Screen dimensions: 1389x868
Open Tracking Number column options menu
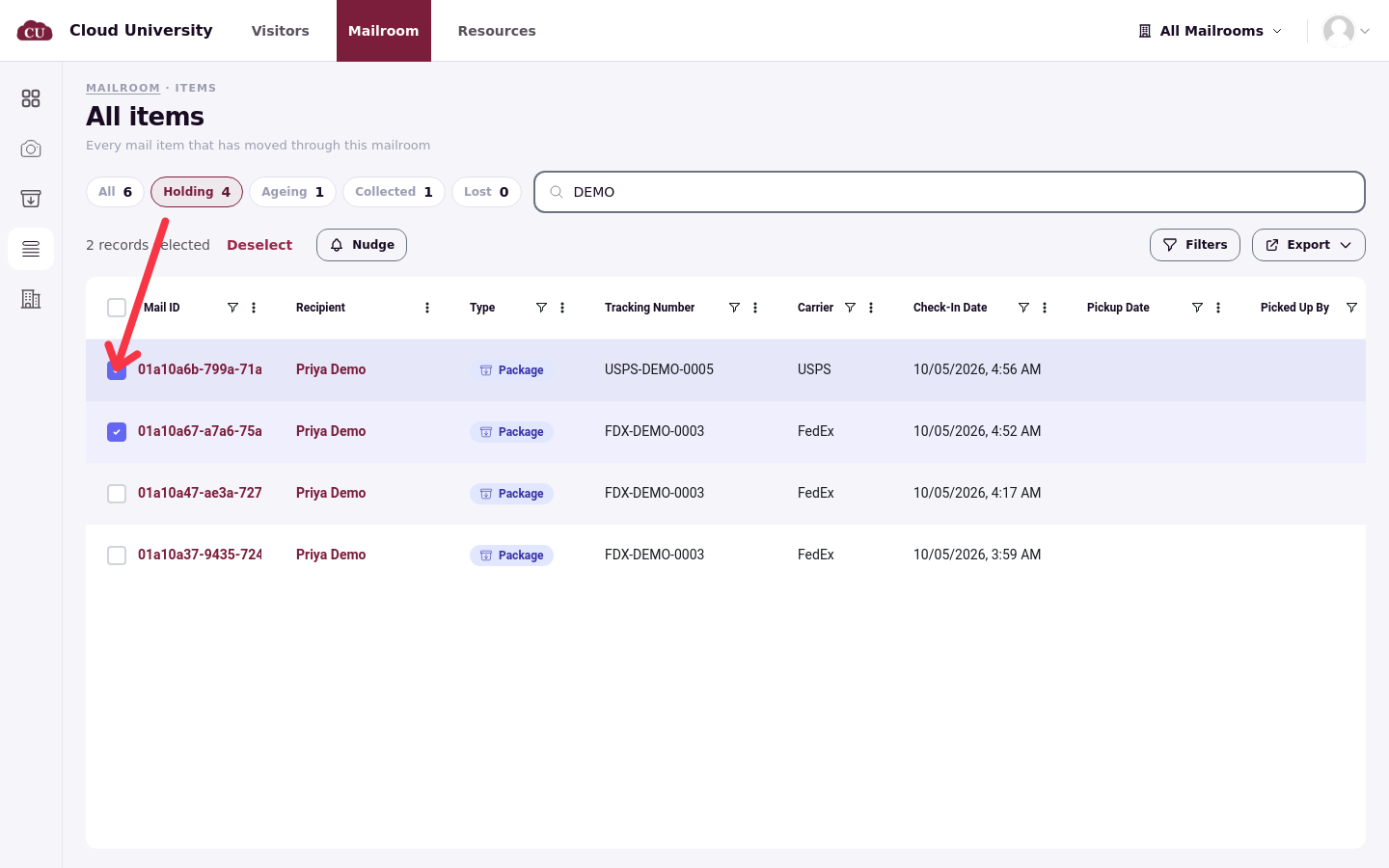point(755,308)
